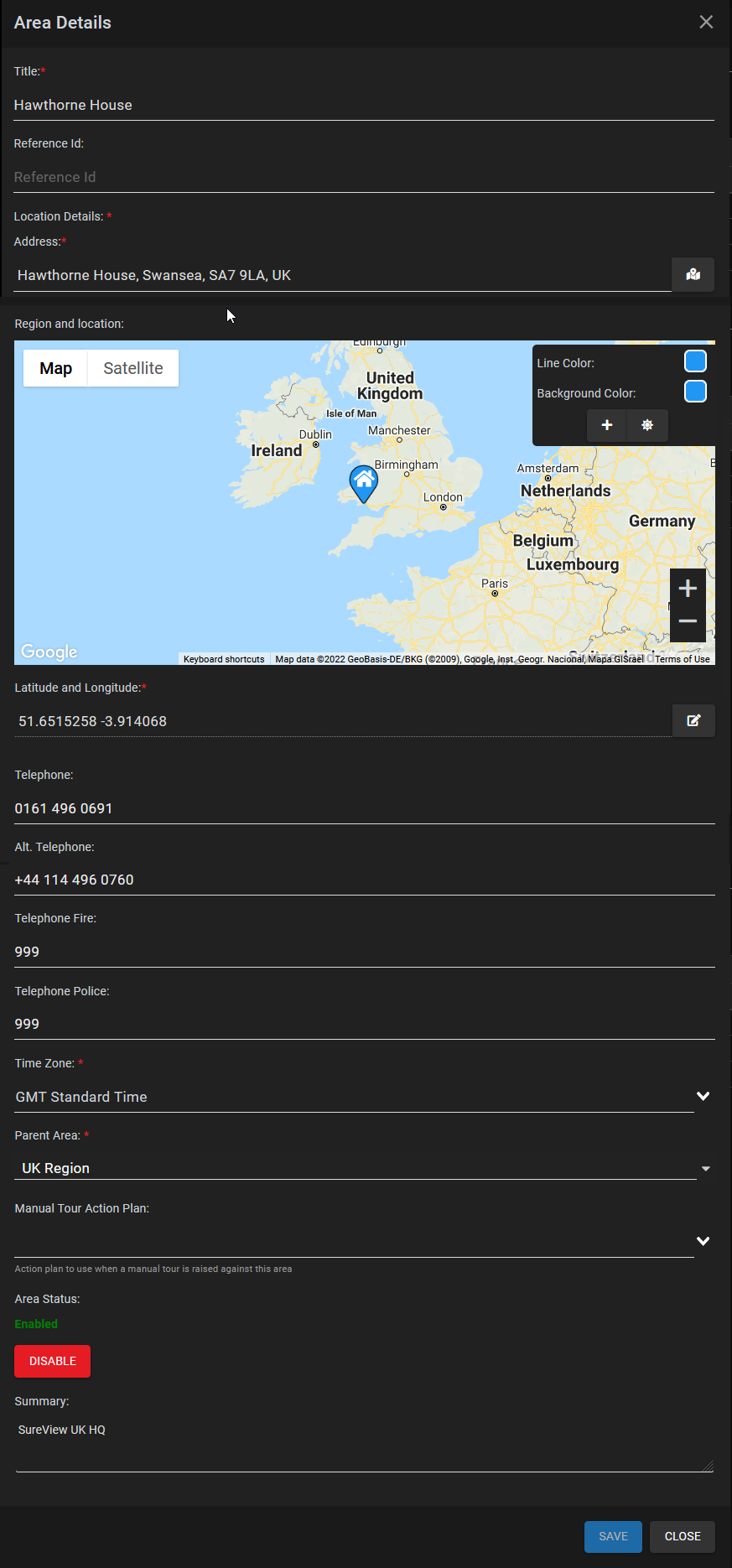Save the area details
Image resolution: width=732 pixels, height=1568 pixels.
613,1536
